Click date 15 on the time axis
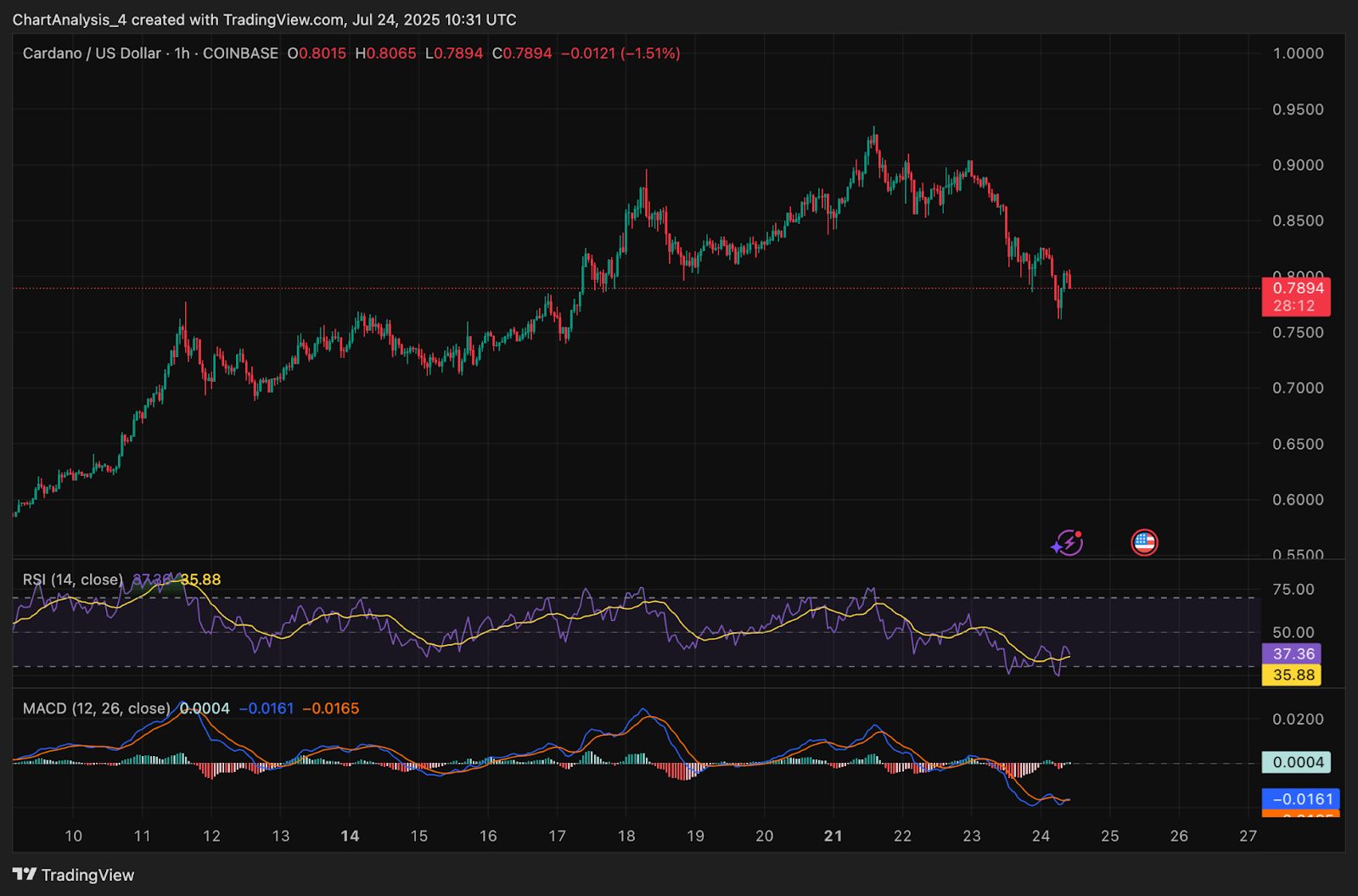Image resolution: width=1358 pixels, height=896 pixels. pos(419,837)
